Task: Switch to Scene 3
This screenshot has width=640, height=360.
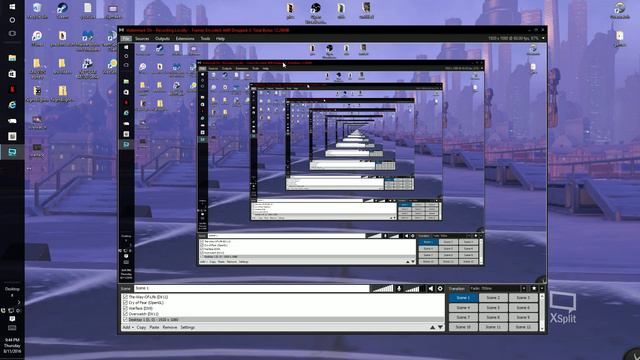Action: point(523,298)
